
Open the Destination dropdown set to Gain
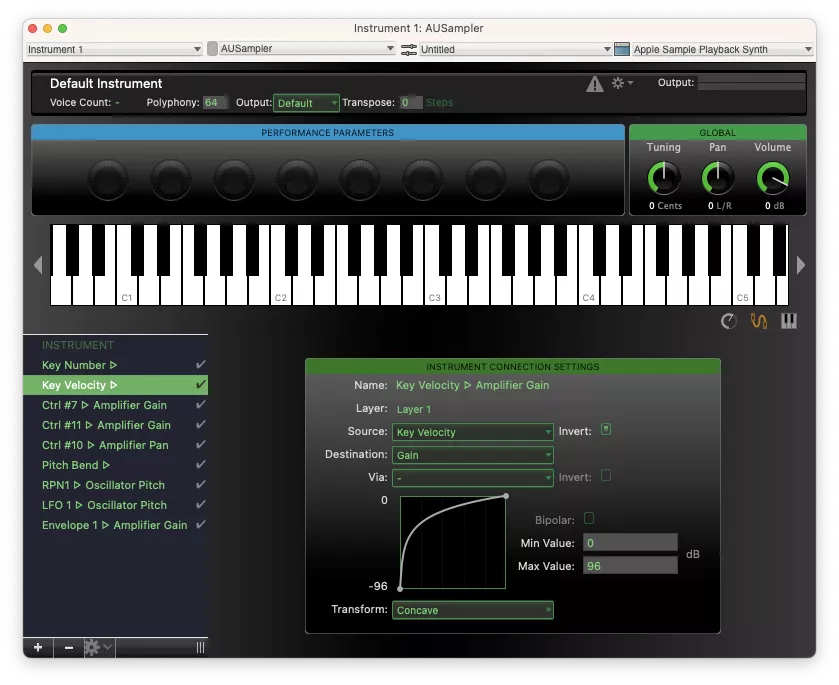(x=472, y=455)
